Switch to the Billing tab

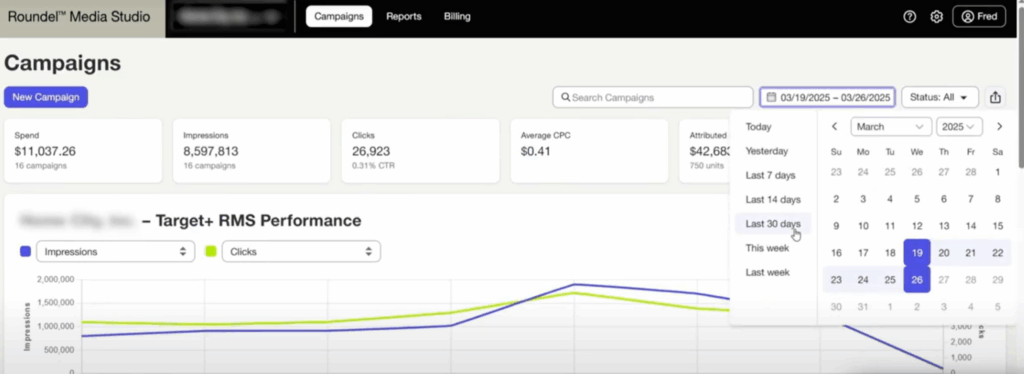point(457,16)
